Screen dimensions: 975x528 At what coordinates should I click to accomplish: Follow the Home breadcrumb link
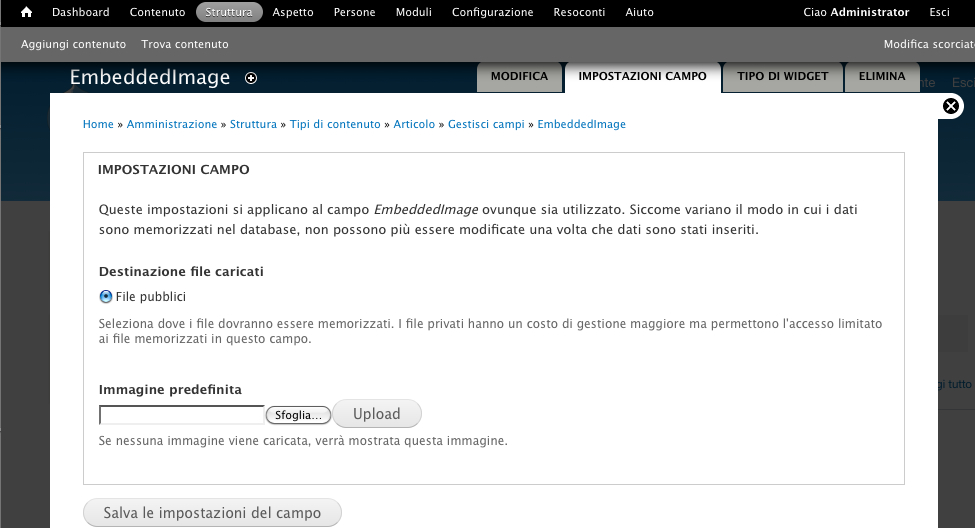(x=98, y=124)
